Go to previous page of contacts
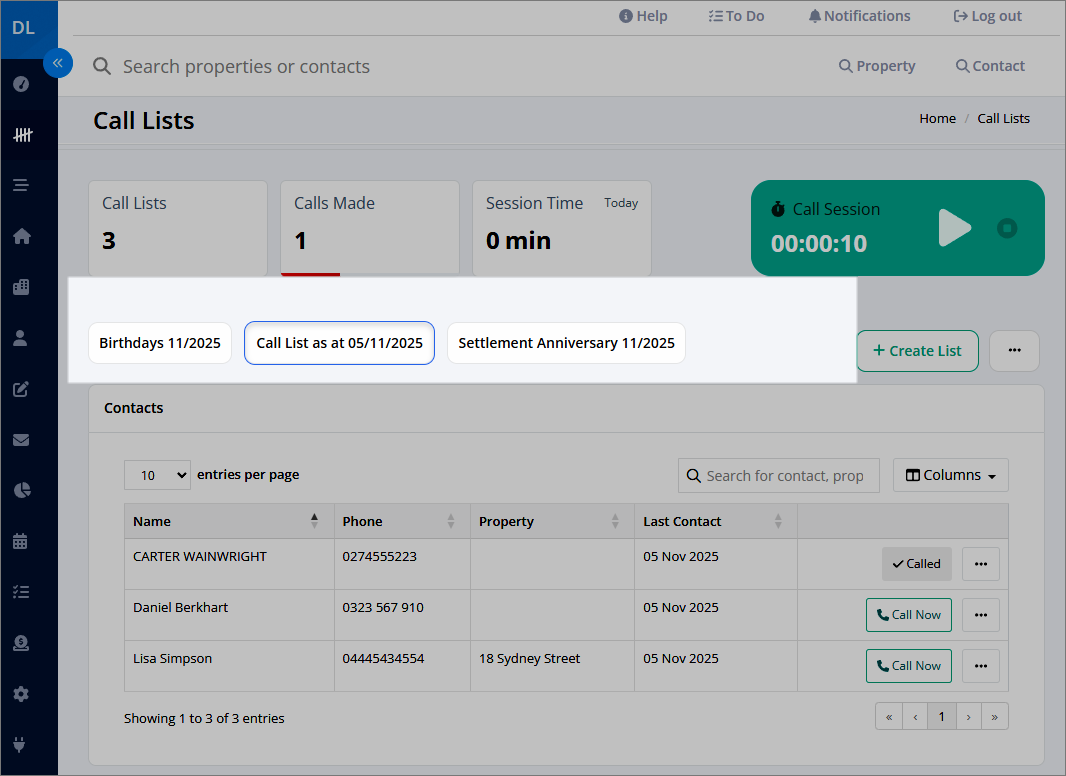 916,717
